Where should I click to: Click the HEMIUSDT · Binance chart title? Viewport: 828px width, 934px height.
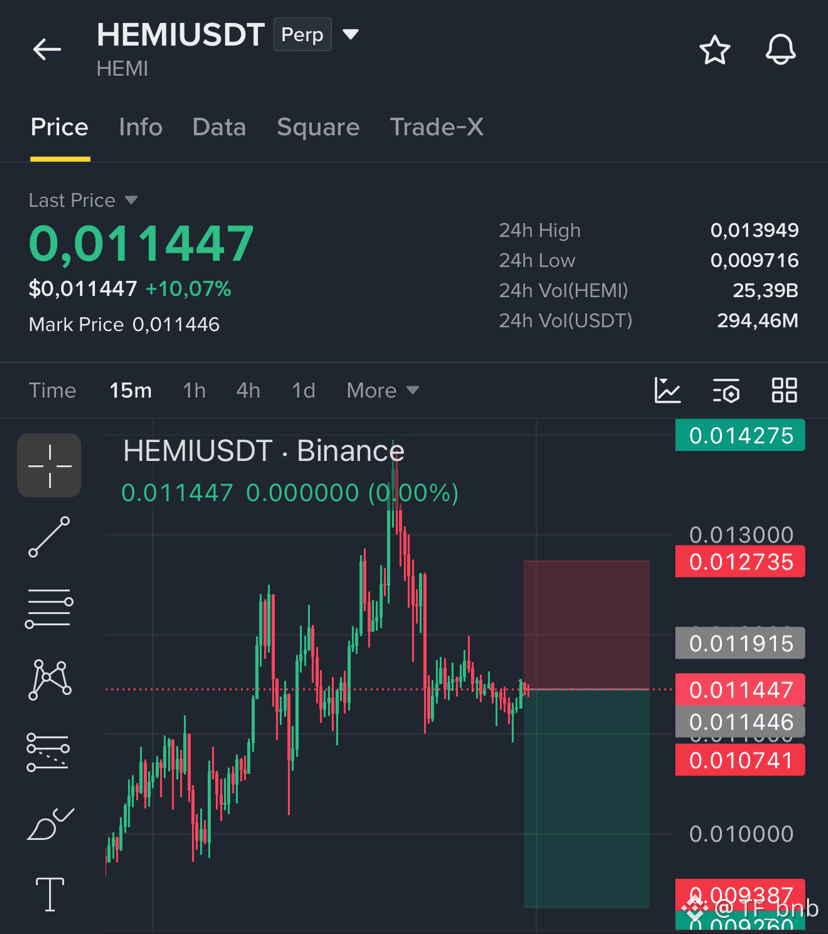[x=264, y=451]
